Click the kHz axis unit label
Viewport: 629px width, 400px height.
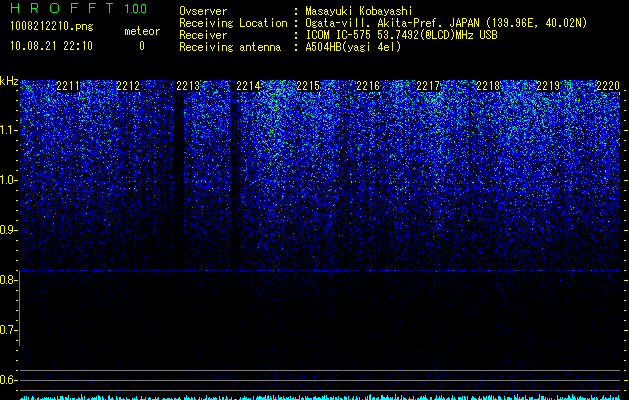coord(9,81)
